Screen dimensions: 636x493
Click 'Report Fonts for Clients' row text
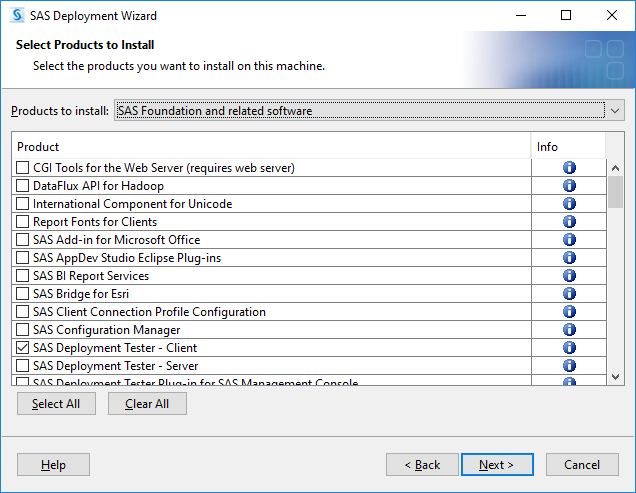[95, 222]
